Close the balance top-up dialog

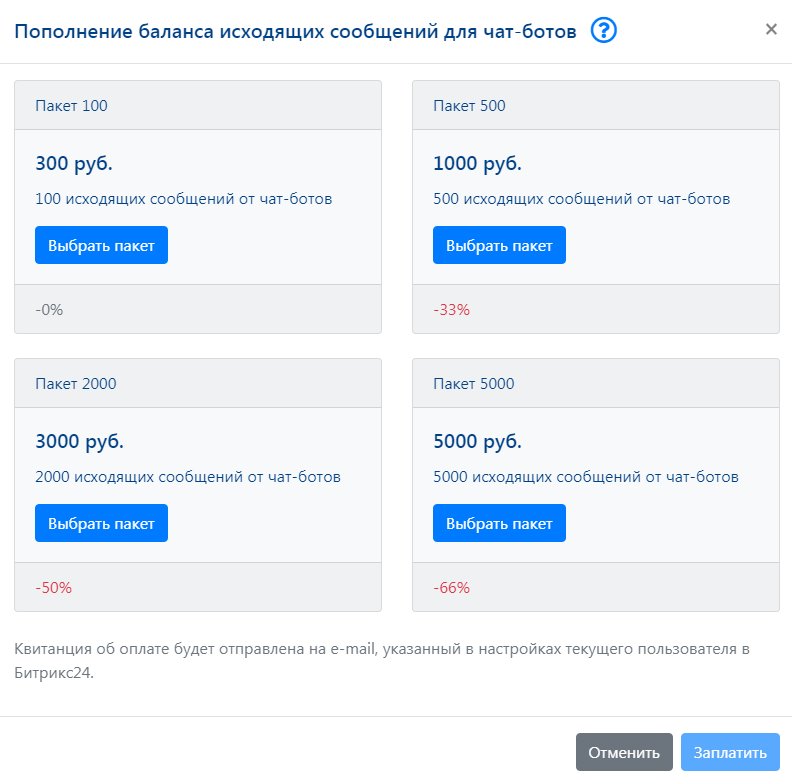[771, 29]
